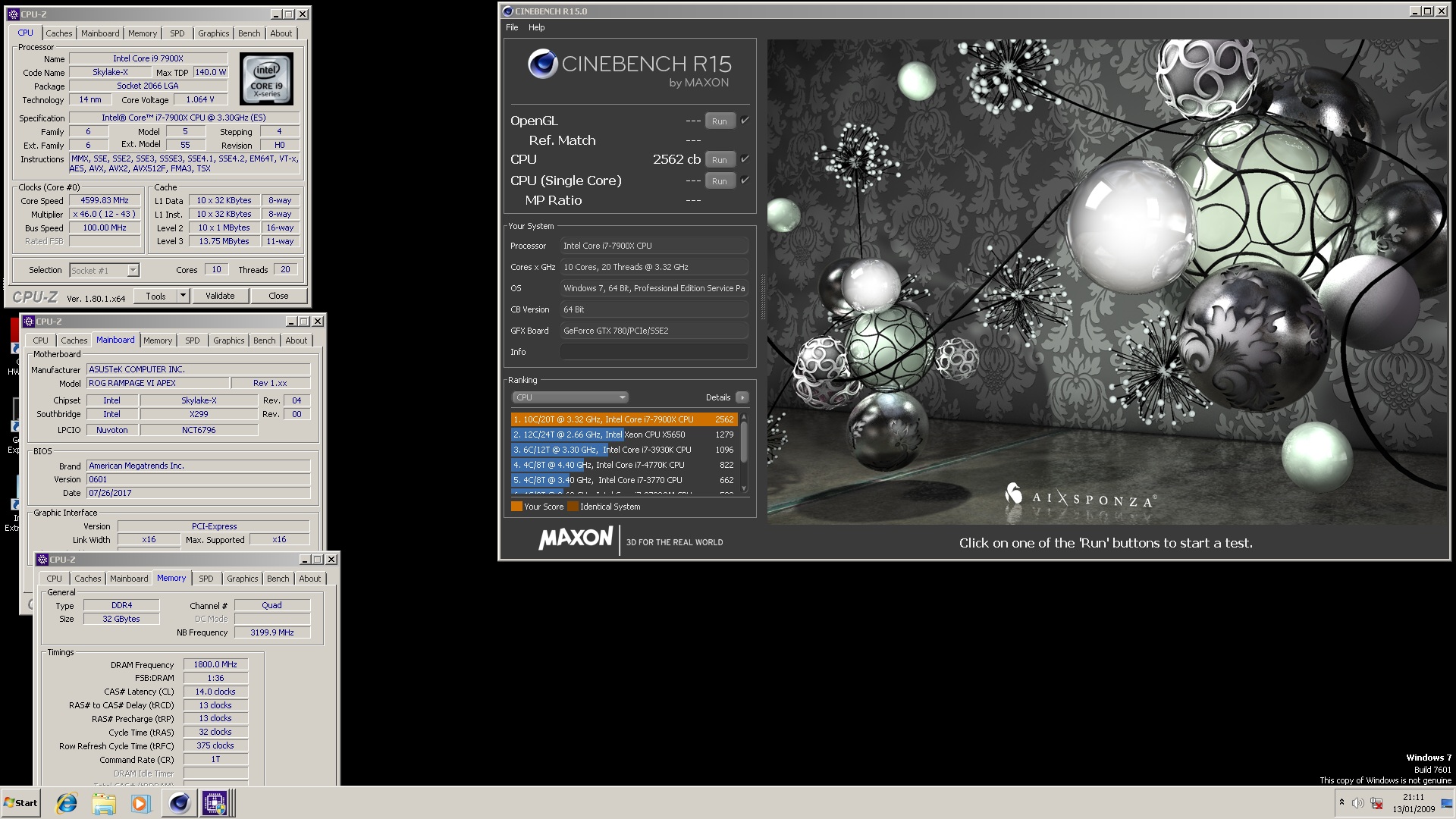This screenshot has height=819, width=1456.
Task: Select SPD tab in the Memory CPU-Z window
Action: (x=206, y=579)
